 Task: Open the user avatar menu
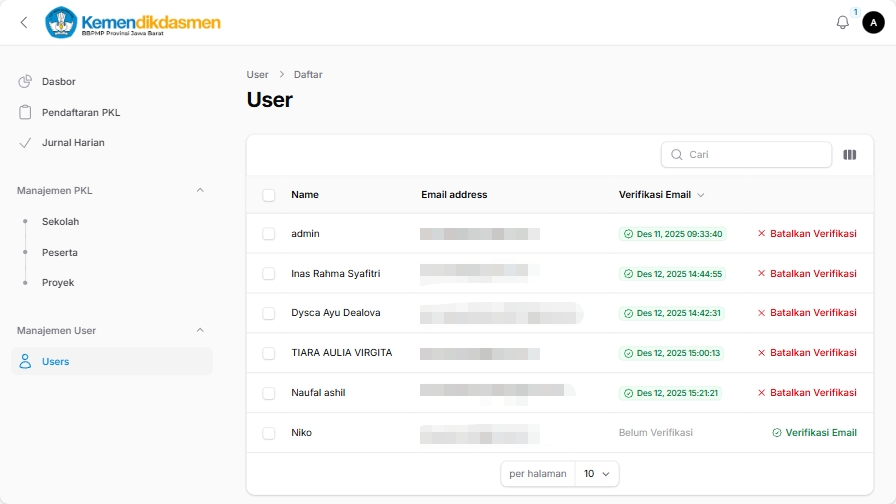click(x=873, y=22)
